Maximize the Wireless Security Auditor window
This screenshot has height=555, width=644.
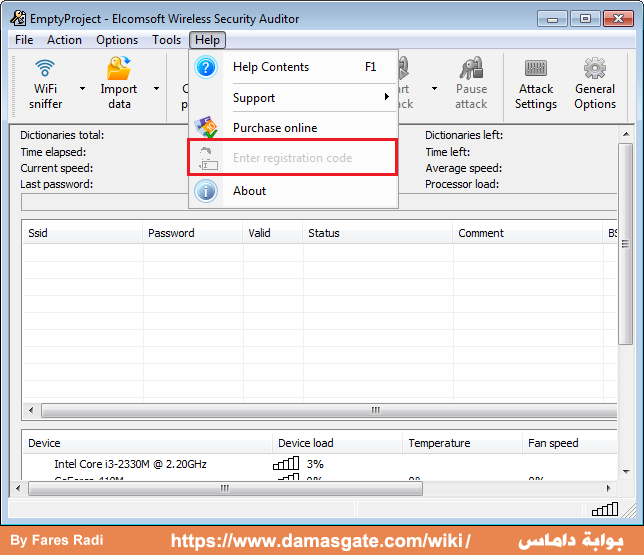pos(585,19)
